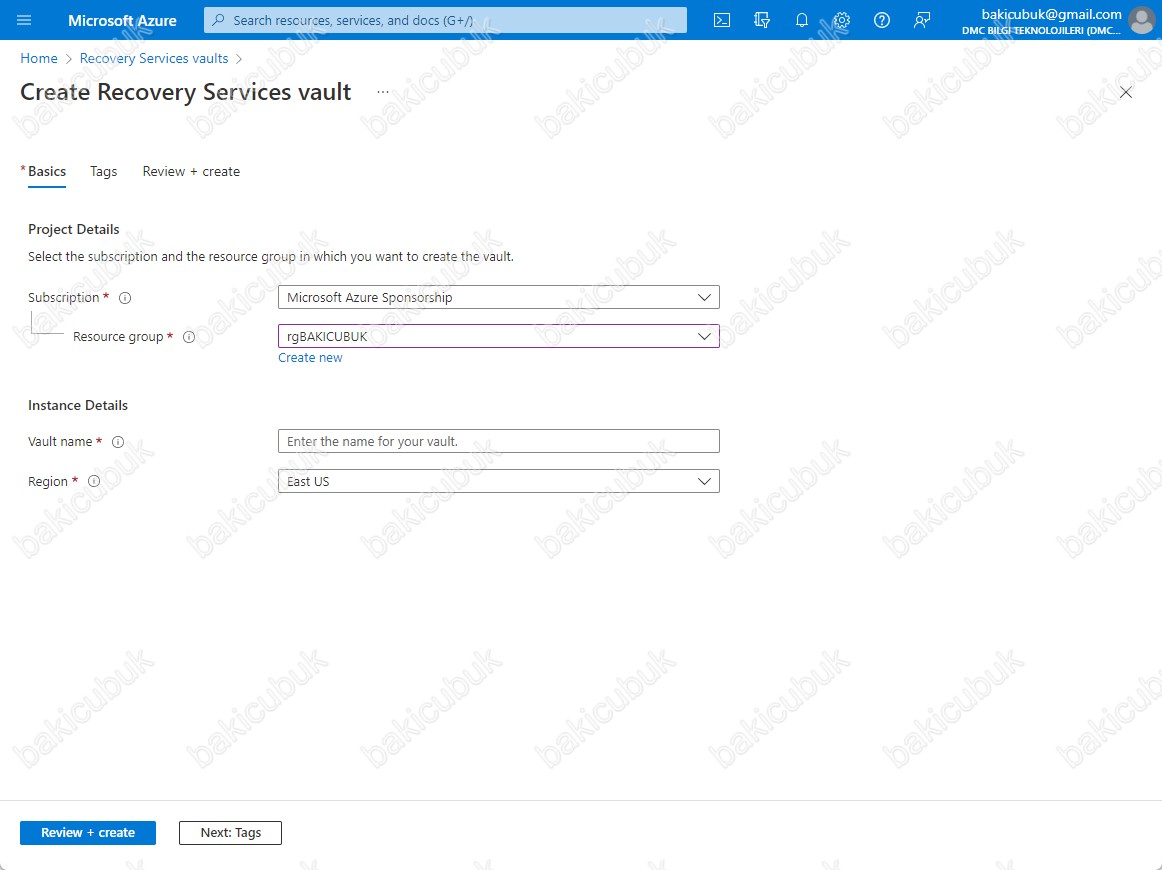Expand the Subscription dropdown
The image size is (1162, 870).
499,297
